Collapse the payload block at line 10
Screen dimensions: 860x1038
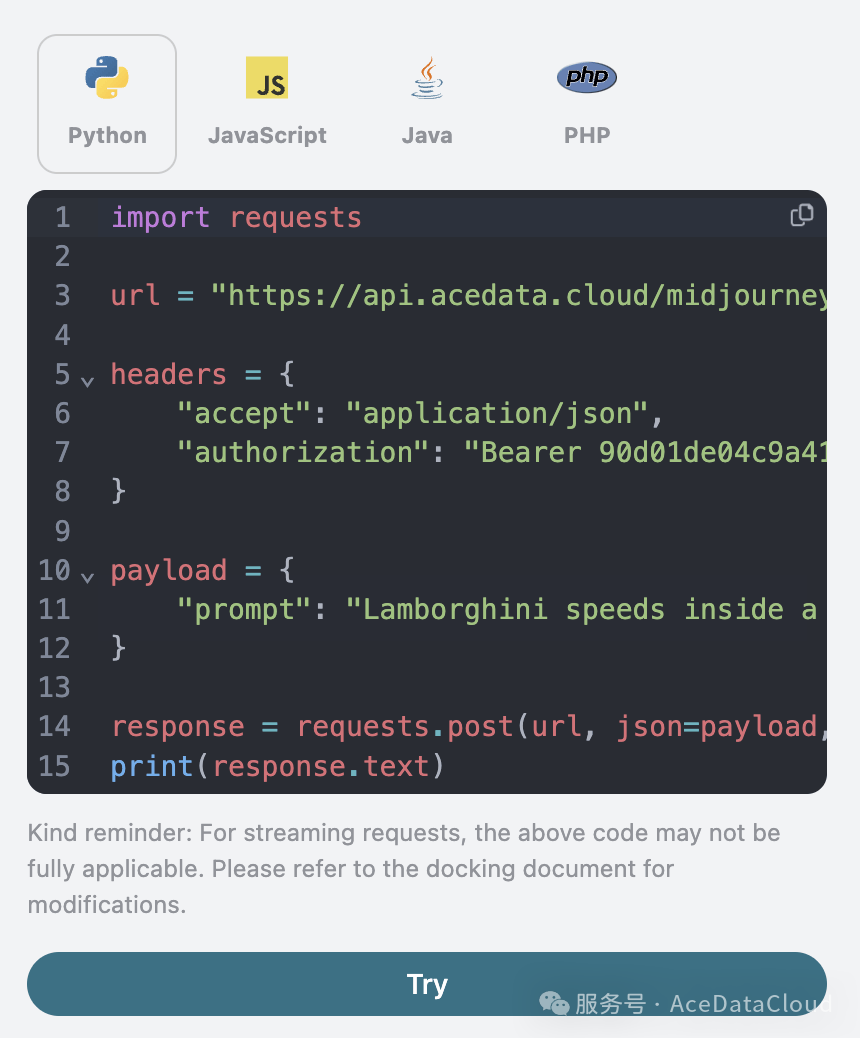pyautogui.click(x=87, y=577)
